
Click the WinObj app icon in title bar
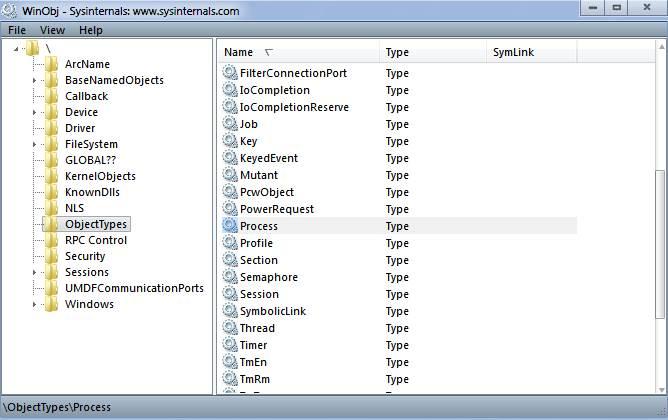(12, 11)
